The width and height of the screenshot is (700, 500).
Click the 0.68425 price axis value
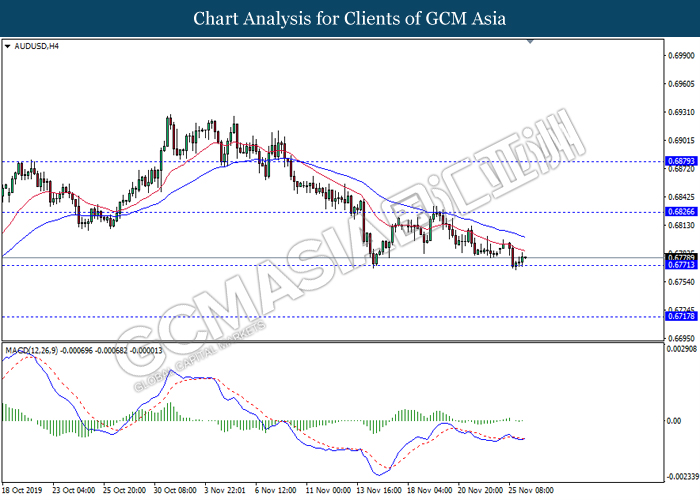(x=681, y=197)
